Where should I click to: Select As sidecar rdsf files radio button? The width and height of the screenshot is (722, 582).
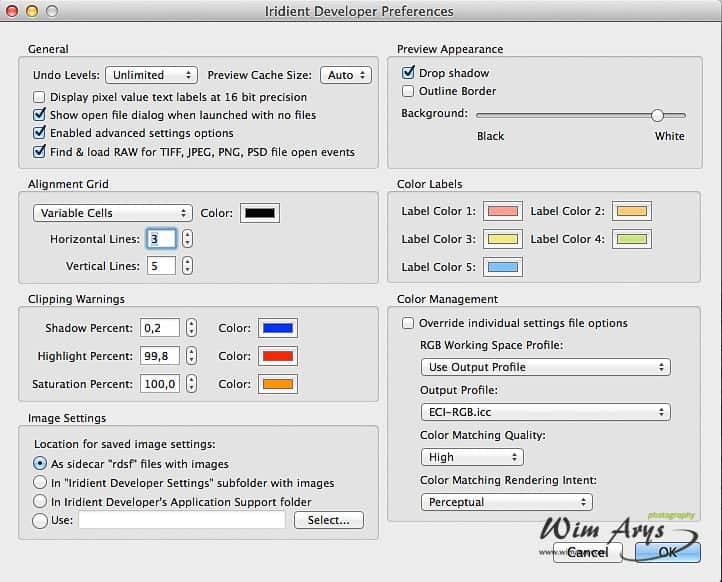[40, 463]
